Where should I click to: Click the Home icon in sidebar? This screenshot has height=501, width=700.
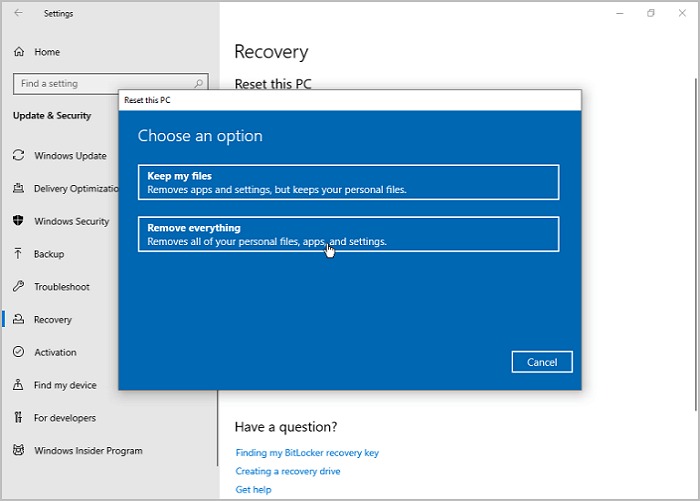pyautogui.click(x=19, y=52)
